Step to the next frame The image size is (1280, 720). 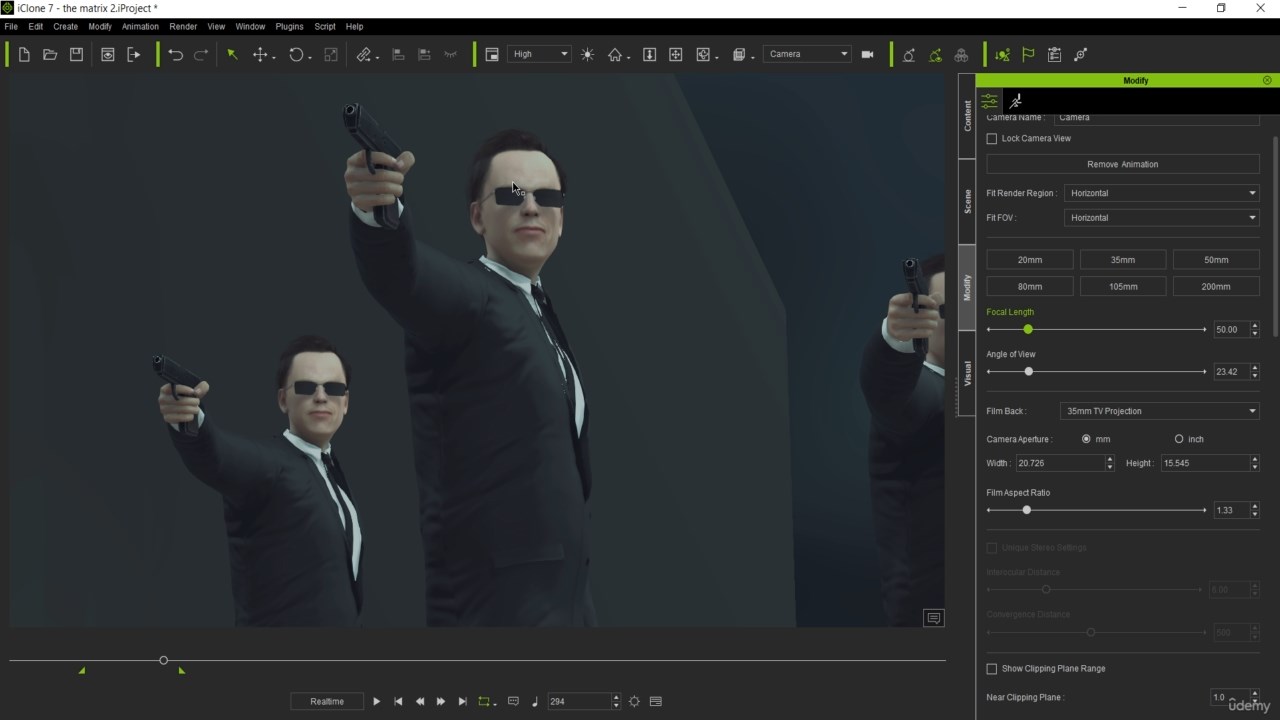[x=441, y=702]
